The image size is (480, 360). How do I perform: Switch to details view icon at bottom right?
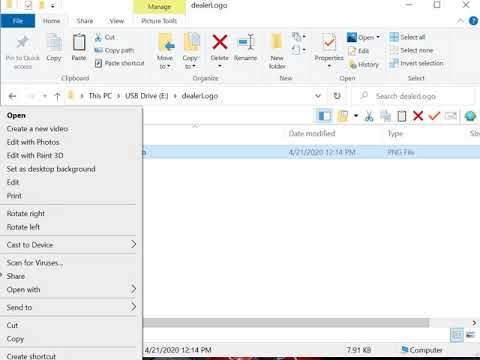tap(457, 335)
